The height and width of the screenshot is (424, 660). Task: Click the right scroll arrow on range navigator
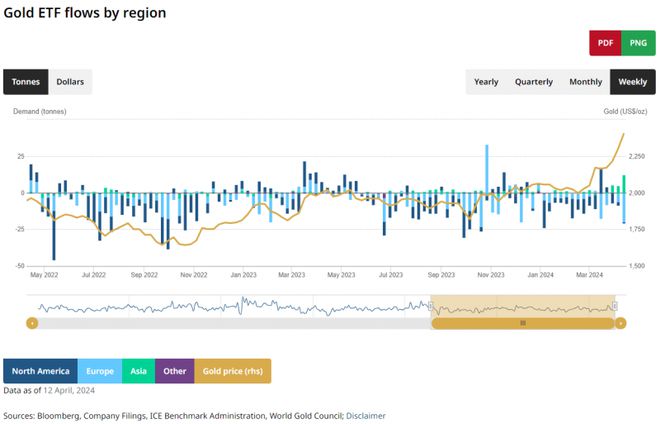[620, 323]
